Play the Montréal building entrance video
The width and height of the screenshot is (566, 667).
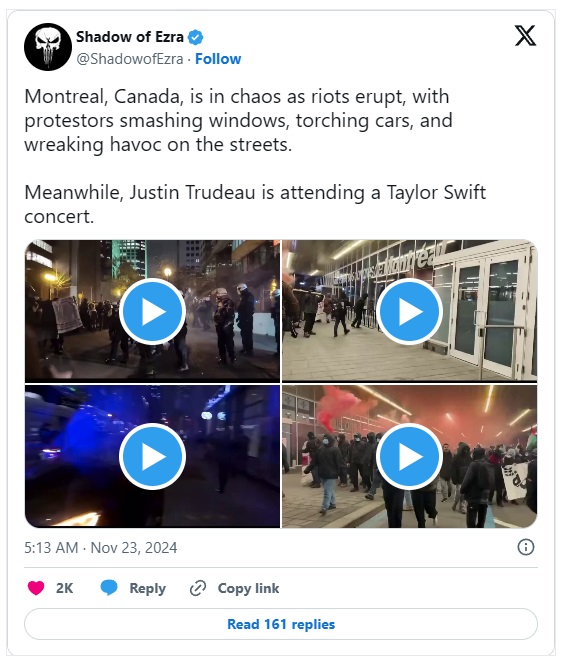pos(410,311)
